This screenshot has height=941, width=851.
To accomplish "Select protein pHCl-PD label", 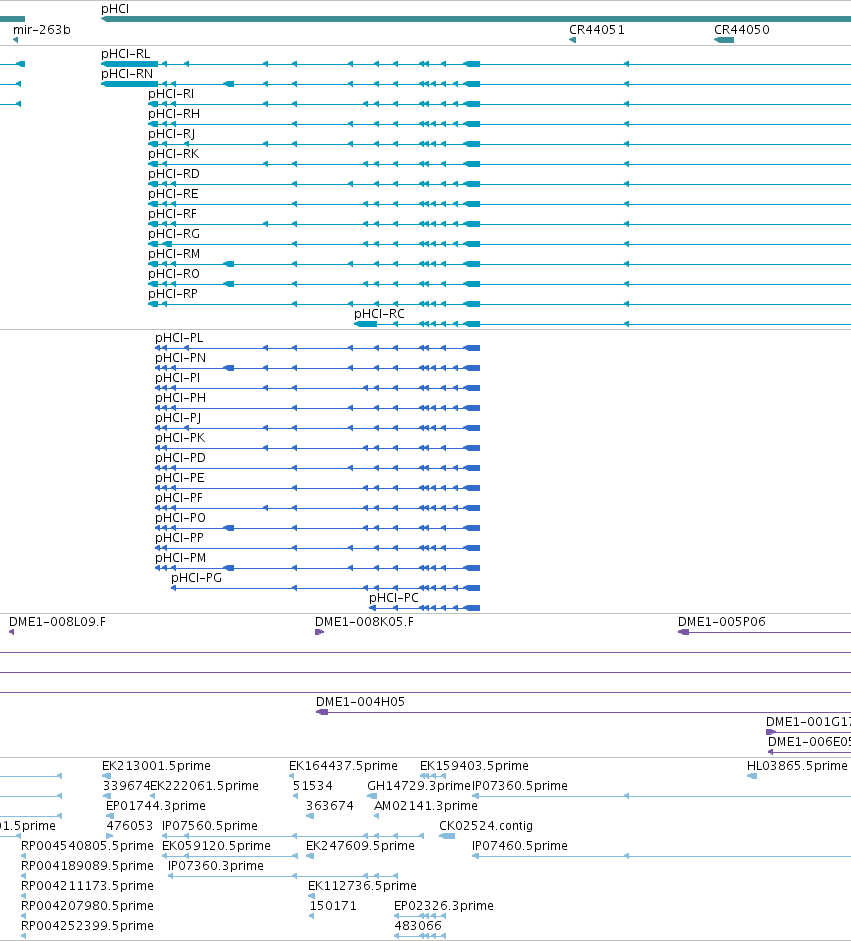I will (x=181, y=458).
